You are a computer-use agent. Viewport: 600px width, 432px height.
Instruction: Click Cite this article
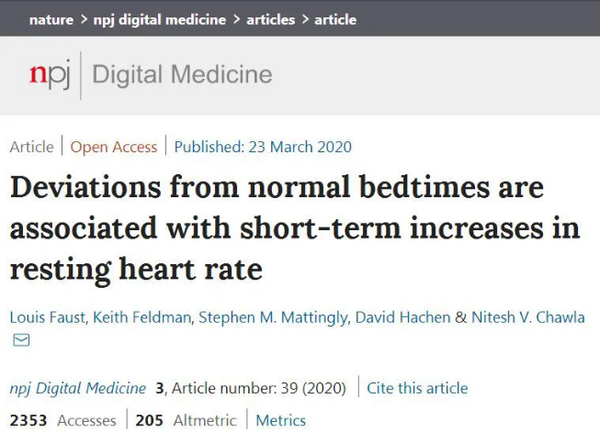[417, 387]
